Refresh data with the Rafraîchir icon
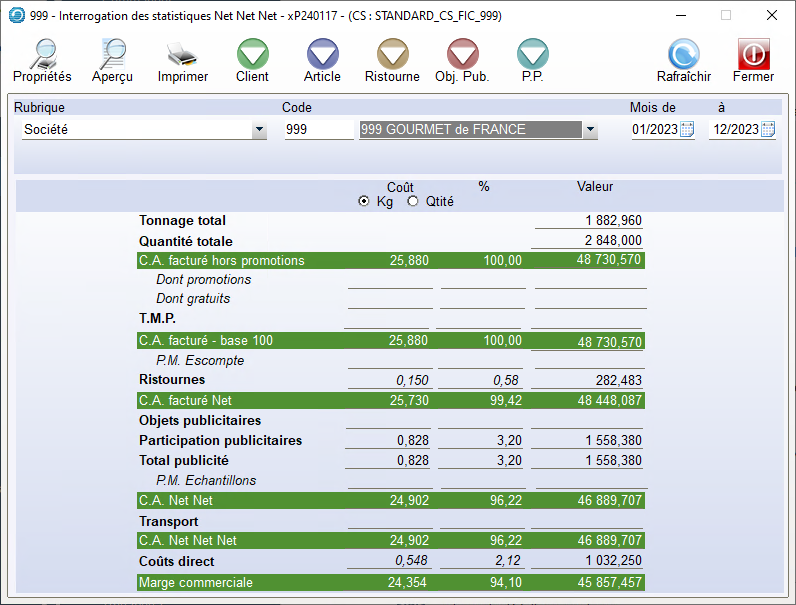This screenshot has height=605, width=796. click(684, 55)
